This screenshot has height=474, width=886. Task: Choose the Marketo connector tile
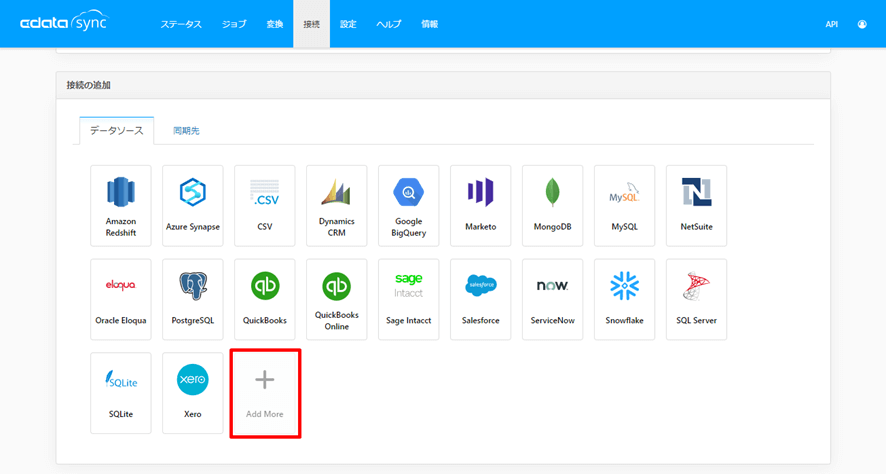480,206
